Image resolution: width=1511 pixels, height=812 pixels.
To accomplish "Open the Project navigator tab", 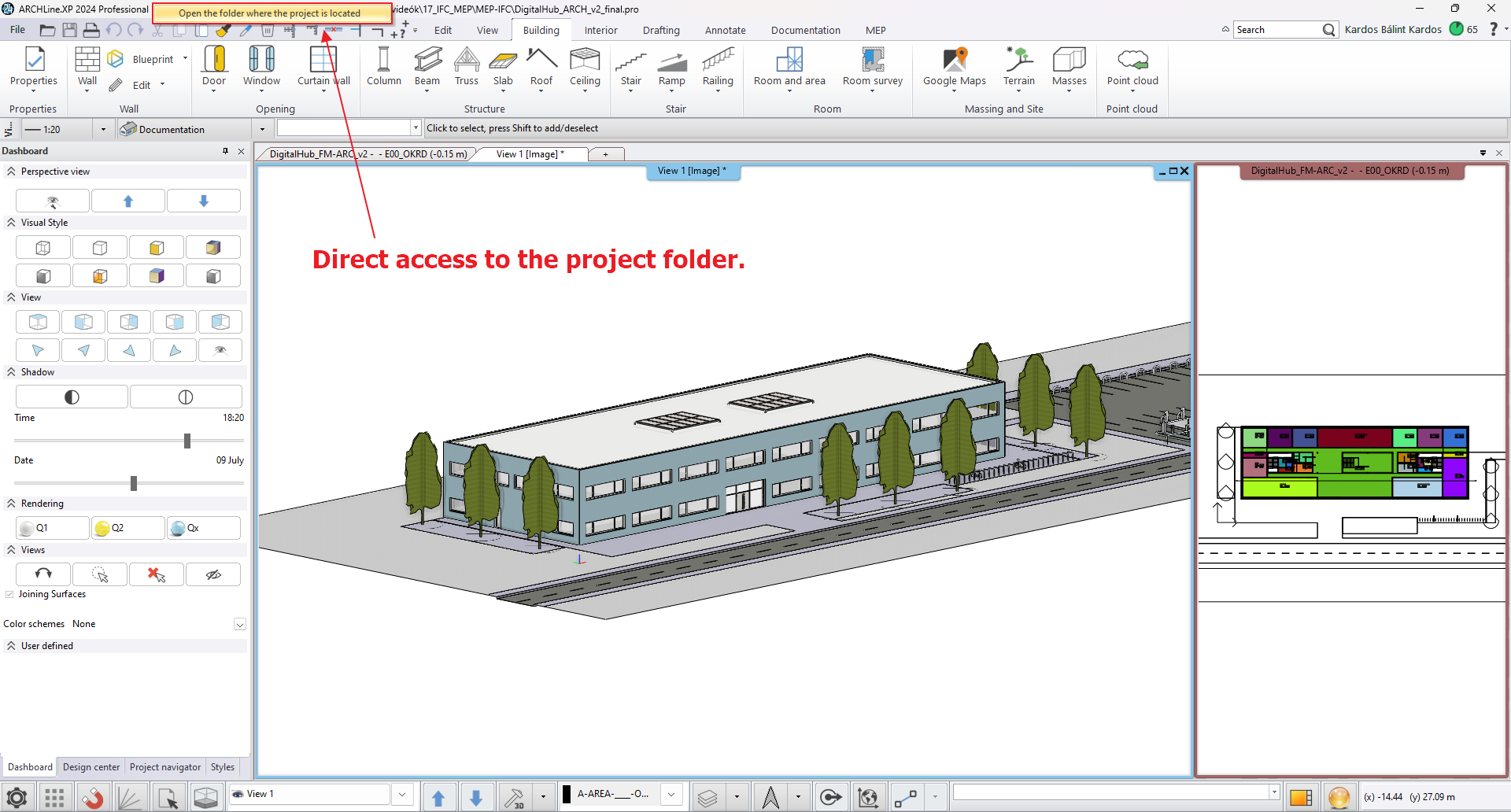I will pyautogui.click(x=165, y=767).
